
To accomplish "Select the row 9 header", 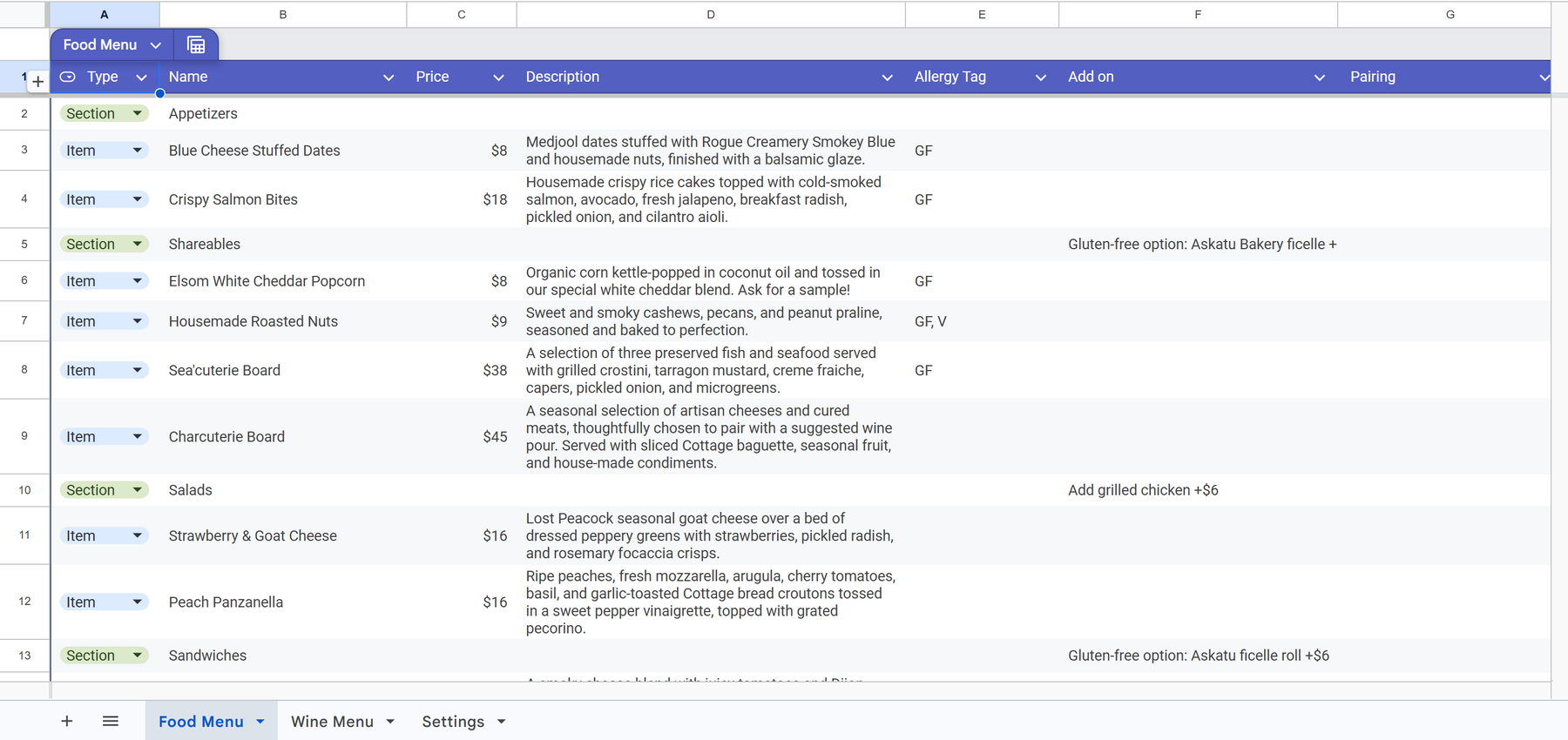I will tap(24, 436).
